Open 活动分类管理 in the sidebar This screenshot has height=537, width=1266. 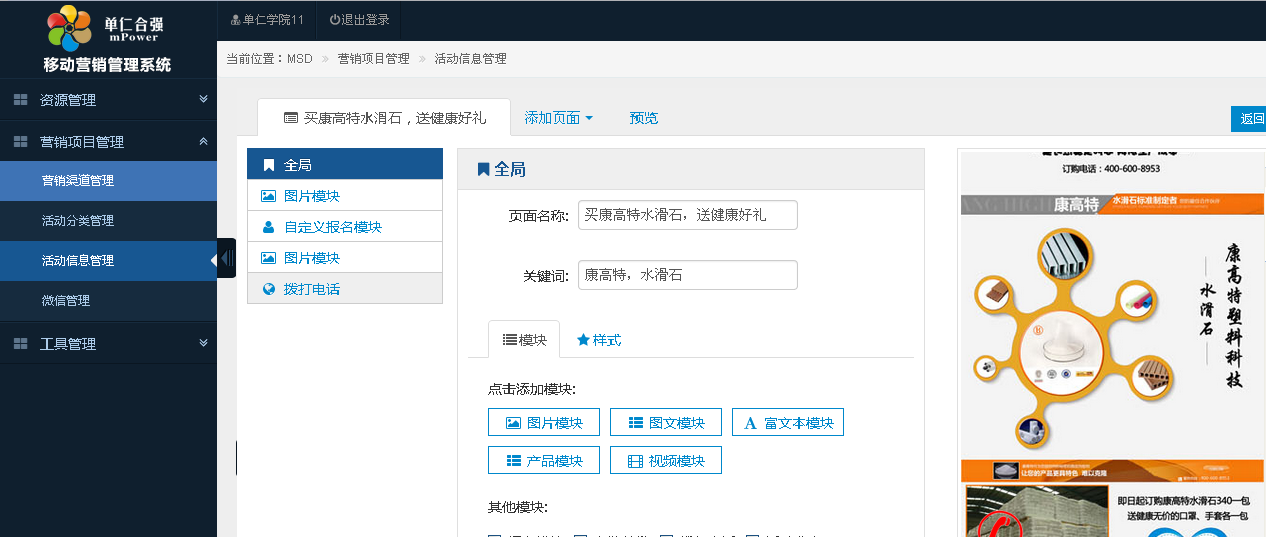pyautogui.click(x=78, y=221)
